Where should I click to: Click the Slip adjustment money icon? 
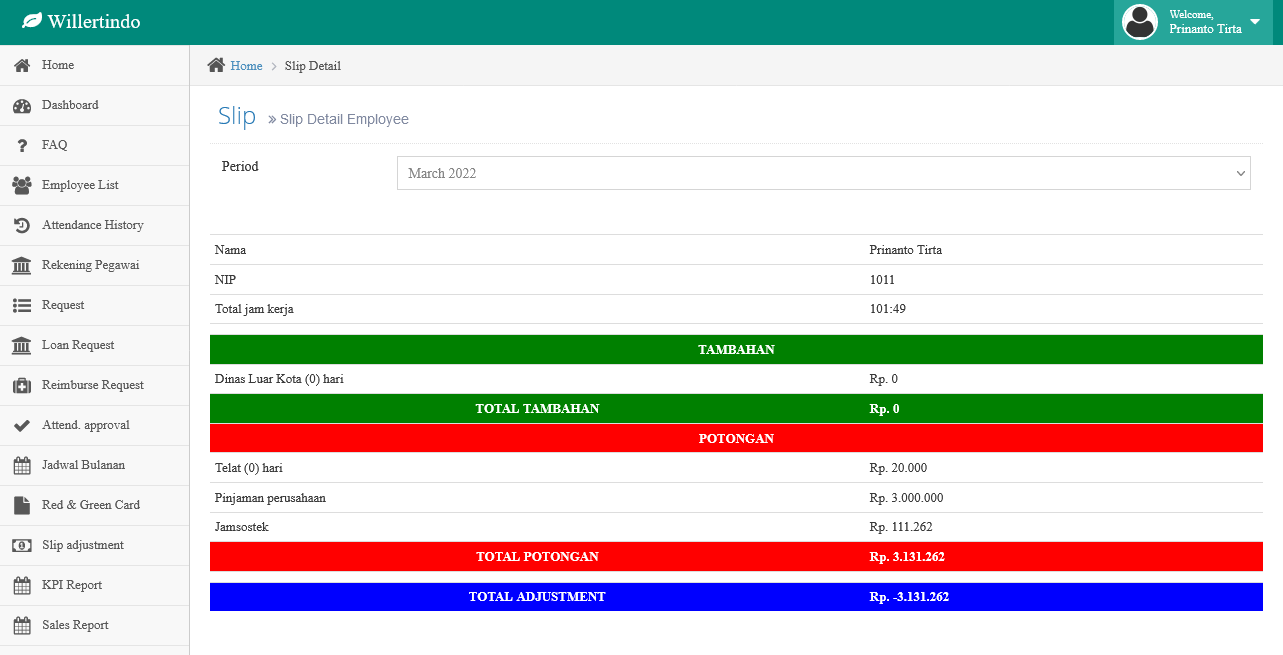pyautogui.click(x=21, y=546)
